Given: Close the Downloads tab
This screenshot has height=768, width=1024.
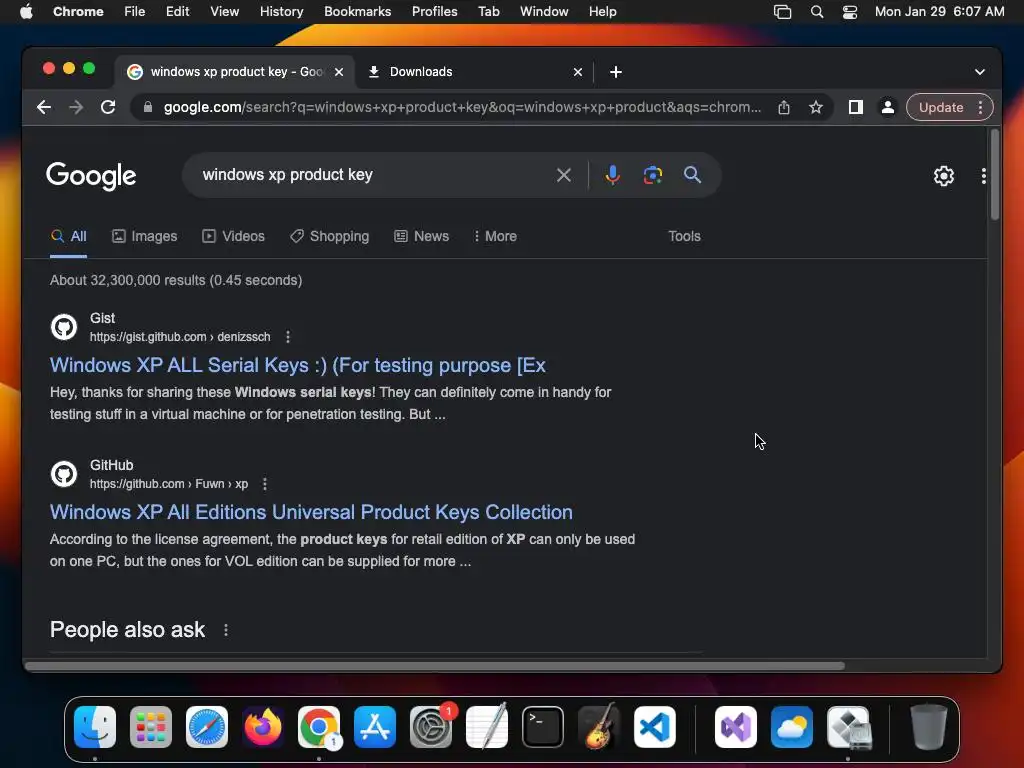Looking at the screenshot, I should pyautogui.click(x=577, y=72).
